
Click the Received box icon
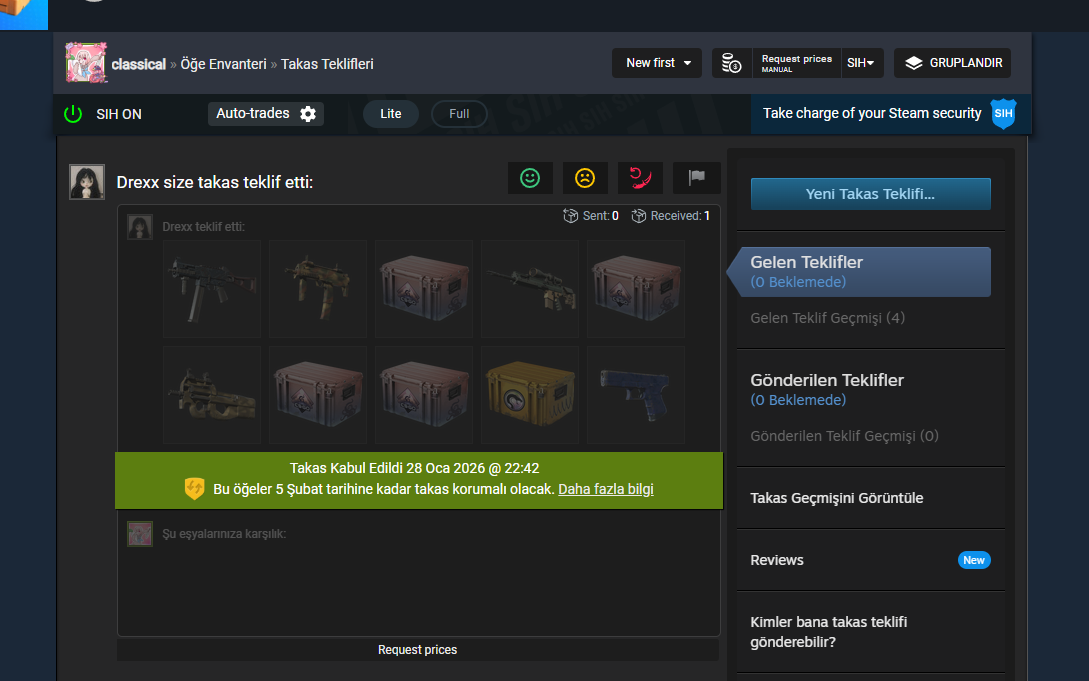(x=638, y=216)
